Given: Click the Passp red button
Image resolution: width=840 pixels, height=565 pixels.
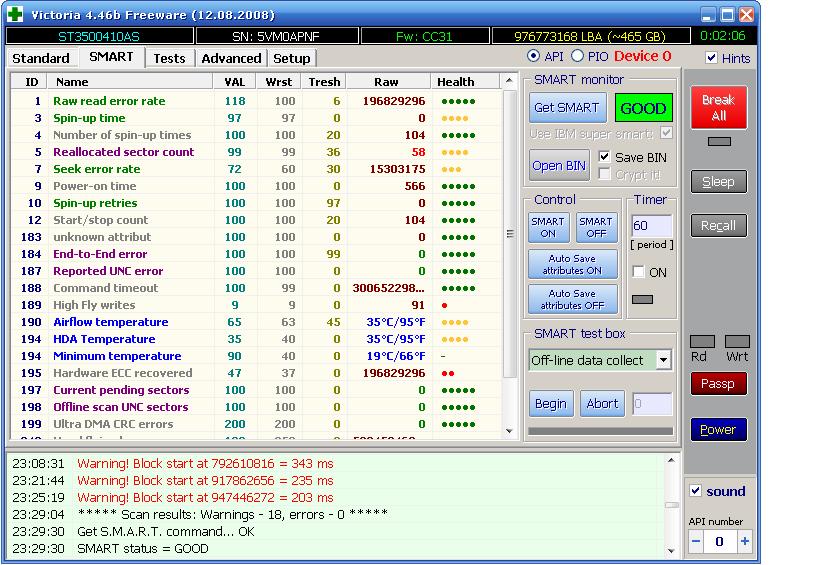Looking at the screenshot, I should (717, 383).
